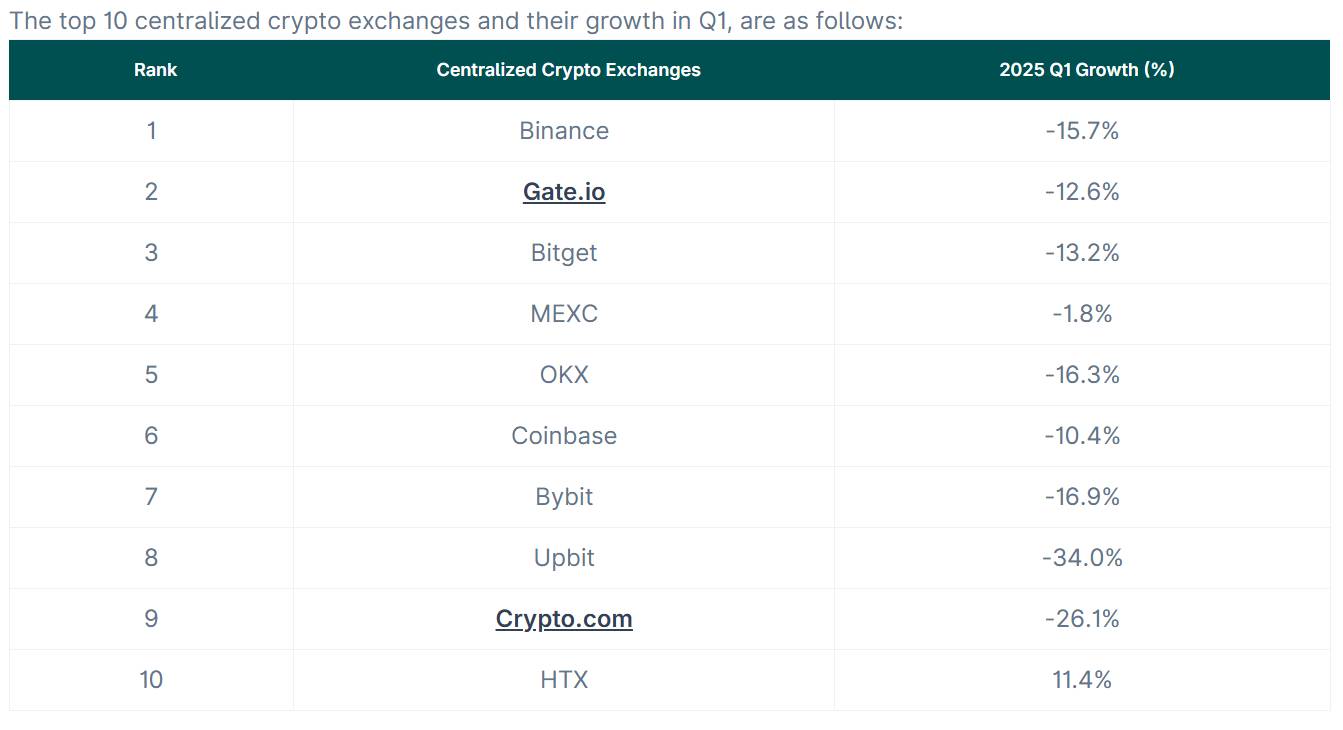Select the HTX exchange cell

click(564, 680)
